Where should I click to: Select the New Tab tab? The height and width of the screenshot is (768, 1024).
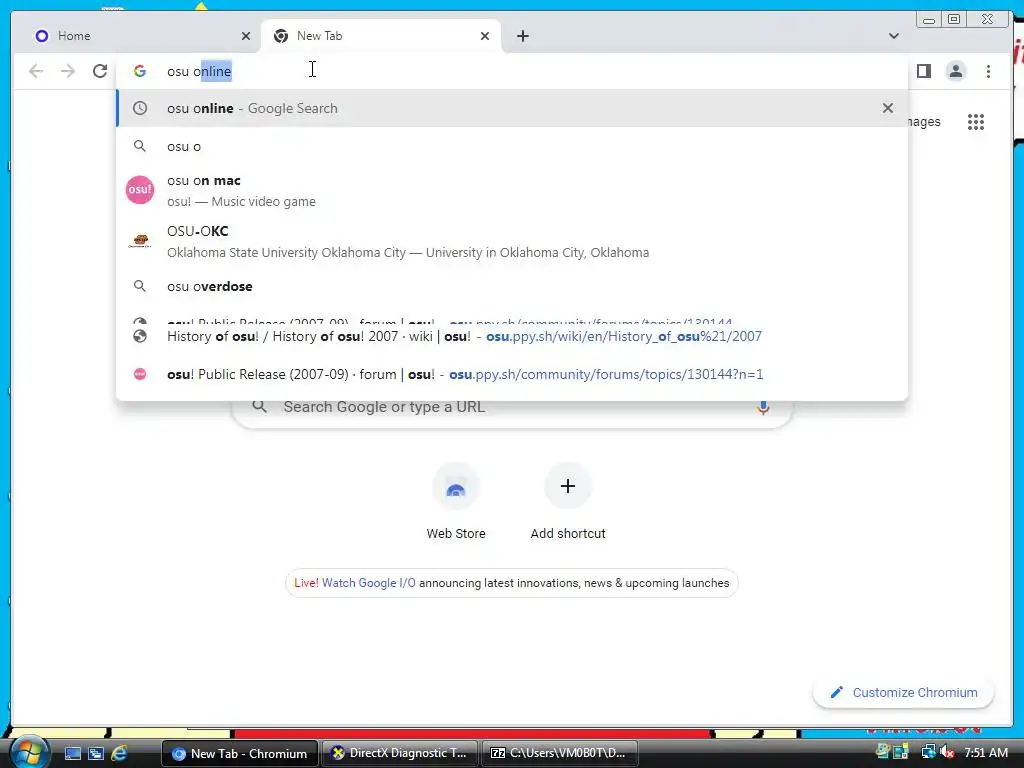click(x=381, y=36)
